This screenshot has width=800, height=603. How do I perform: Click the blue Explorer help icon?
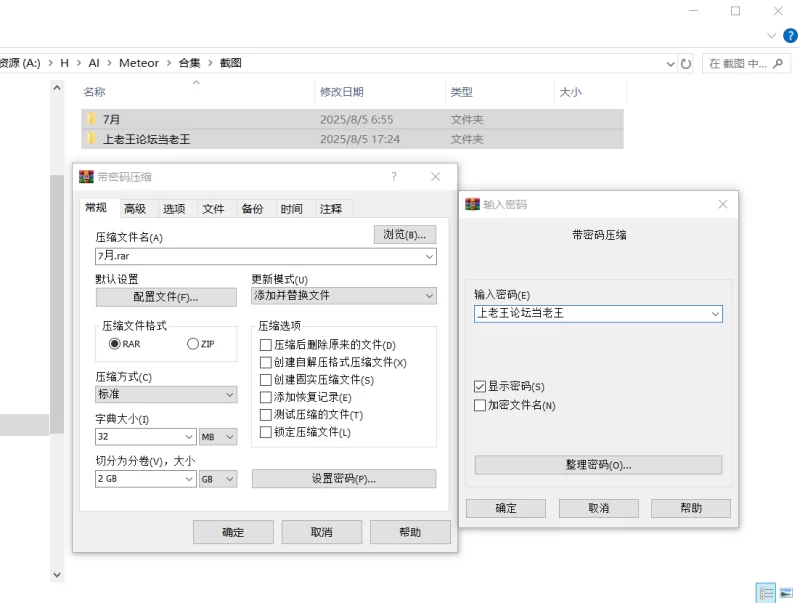(x=791, y=35)
